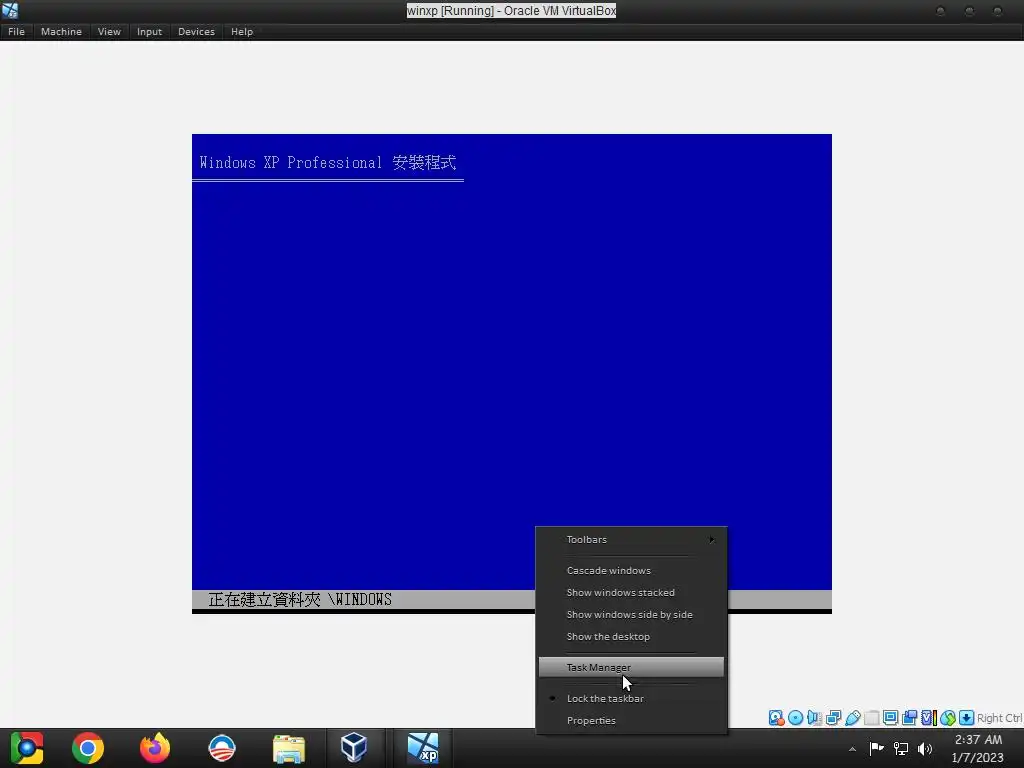Open the clock showing 2:37 AM
The image size is (1024, 768).
click(x=978, y=748)
